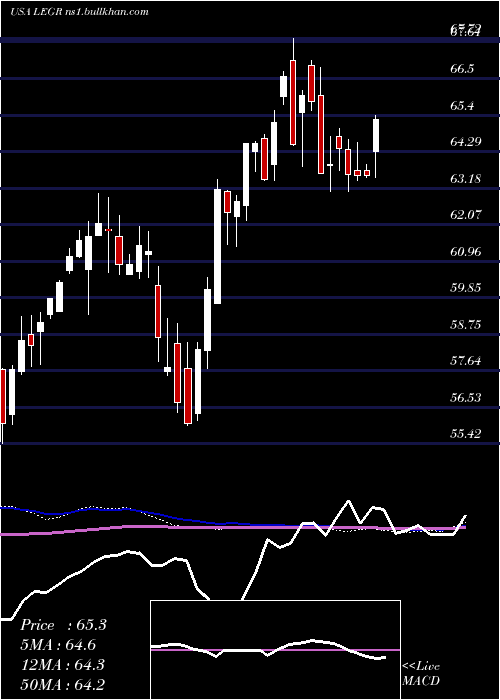This screenshot has height=700, width=500.
Task: Click the MACD inset chart panel
Action: click(x=275, y=650)
